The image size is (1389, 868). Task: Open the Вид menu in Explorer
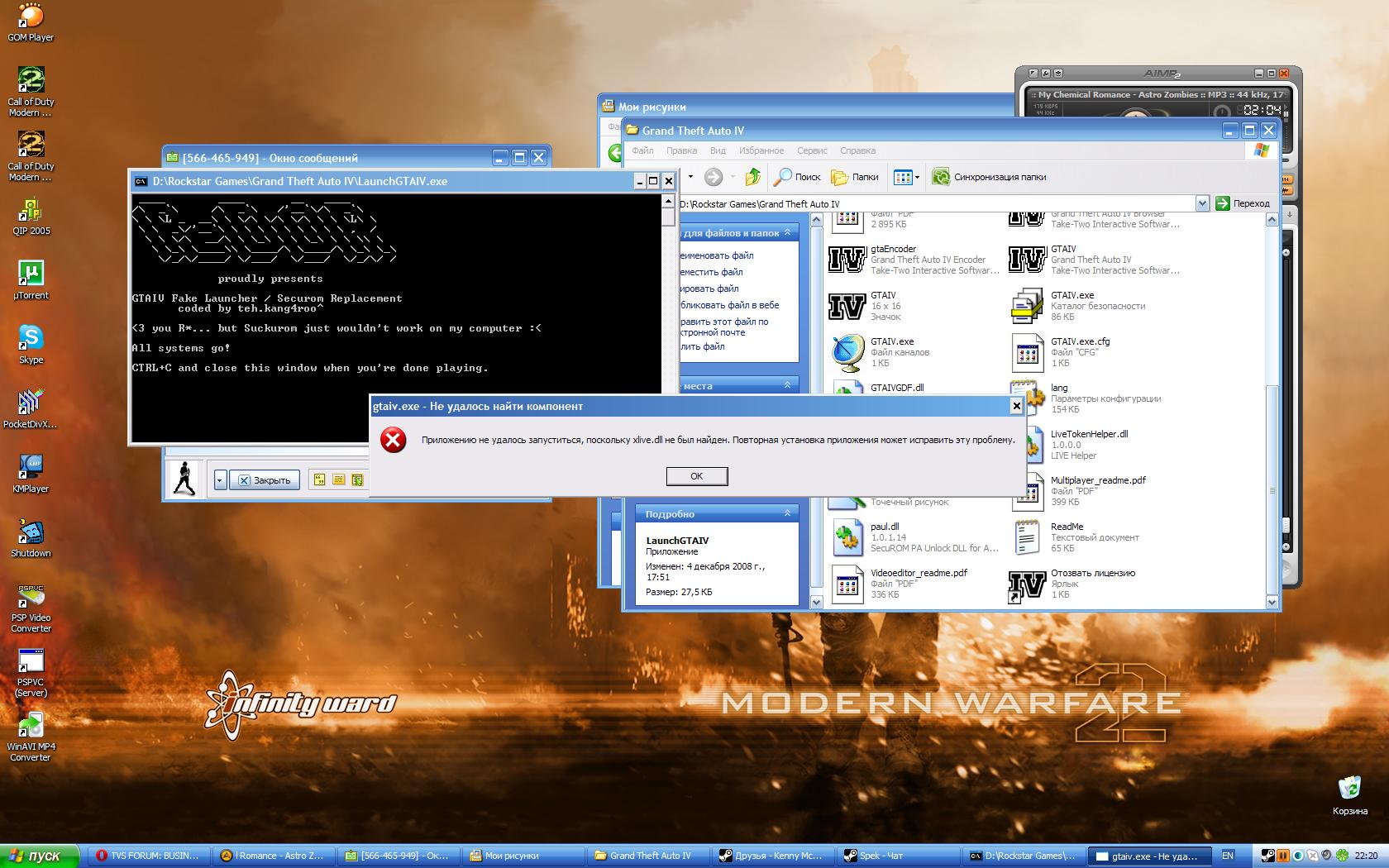[x=718, y=150]
